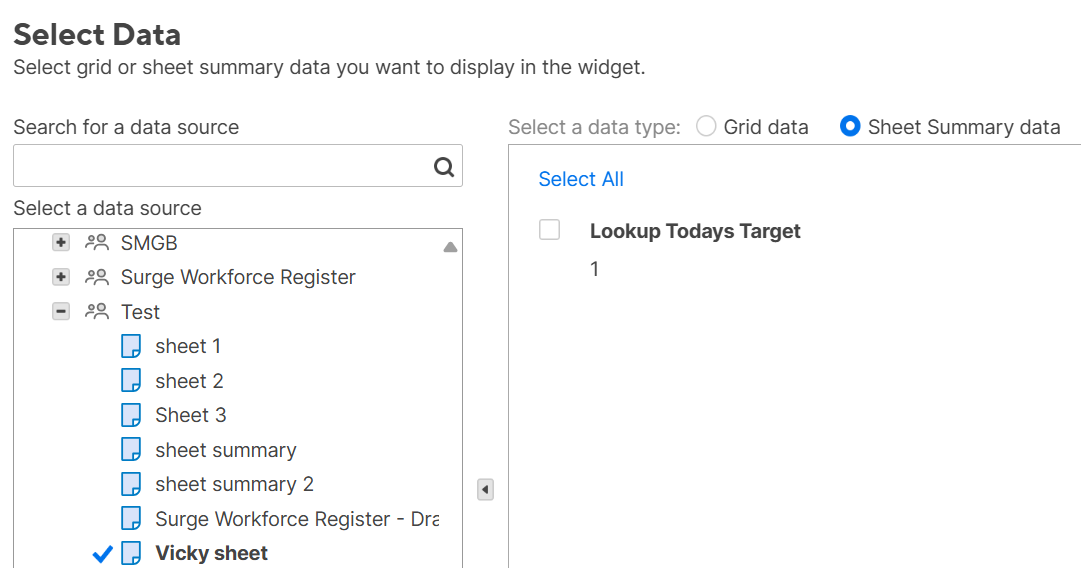Click the Select All link
This screenshot has width=1081, height=568.
coord(581,179)
